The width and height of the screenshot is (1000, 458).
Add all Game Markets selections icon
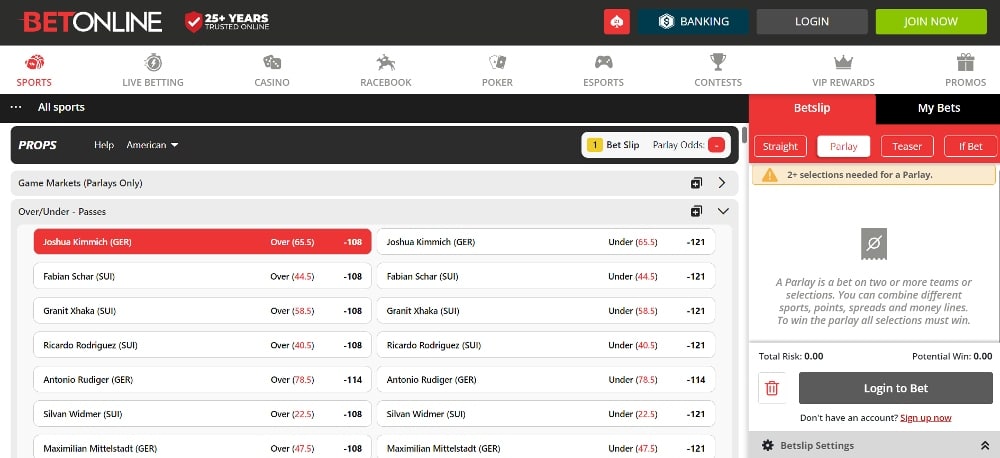click(x=696, y=183)
